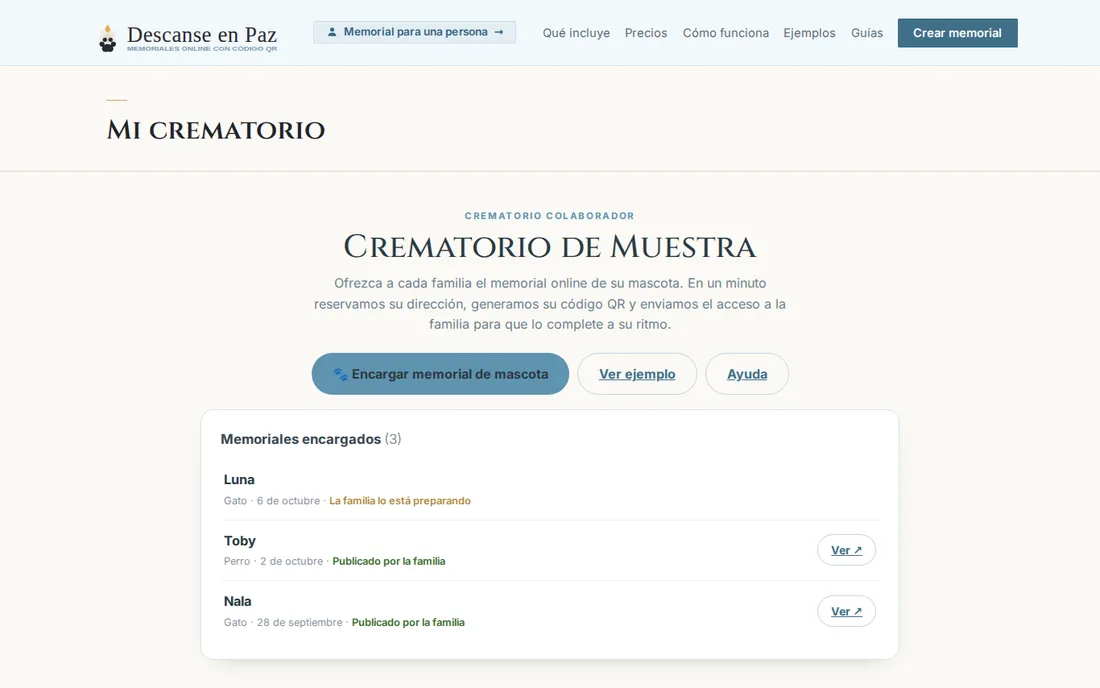Click the Memoriales encargados heading

pyautogui.click(x=301, y=439)
